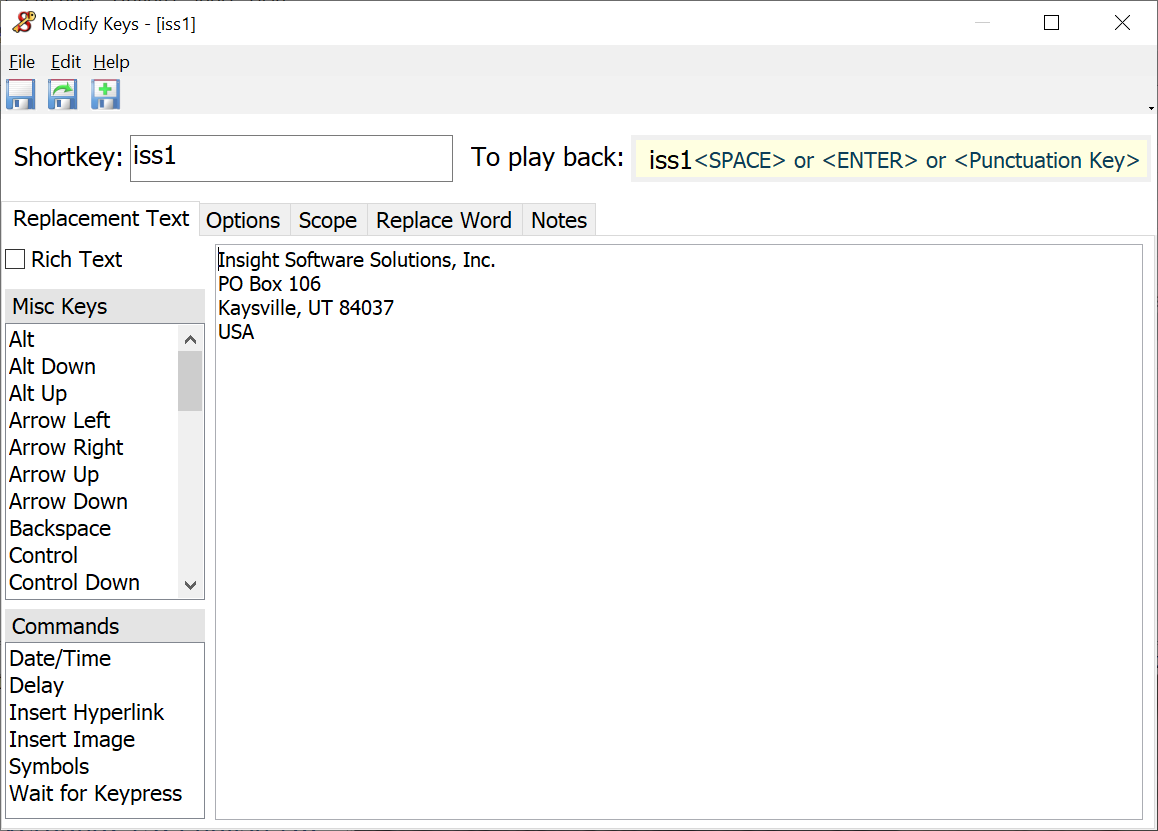Enable the Rich Text checkbox
The image size is (1158, 831).
tap(16, 260)
